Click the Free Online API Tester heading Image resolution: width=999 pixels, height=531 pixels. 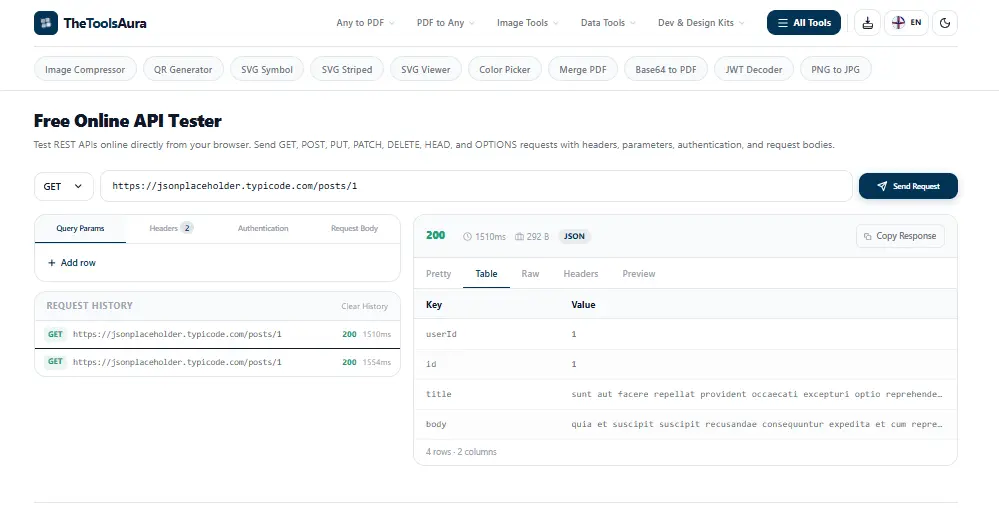click(x=127, y=120)
